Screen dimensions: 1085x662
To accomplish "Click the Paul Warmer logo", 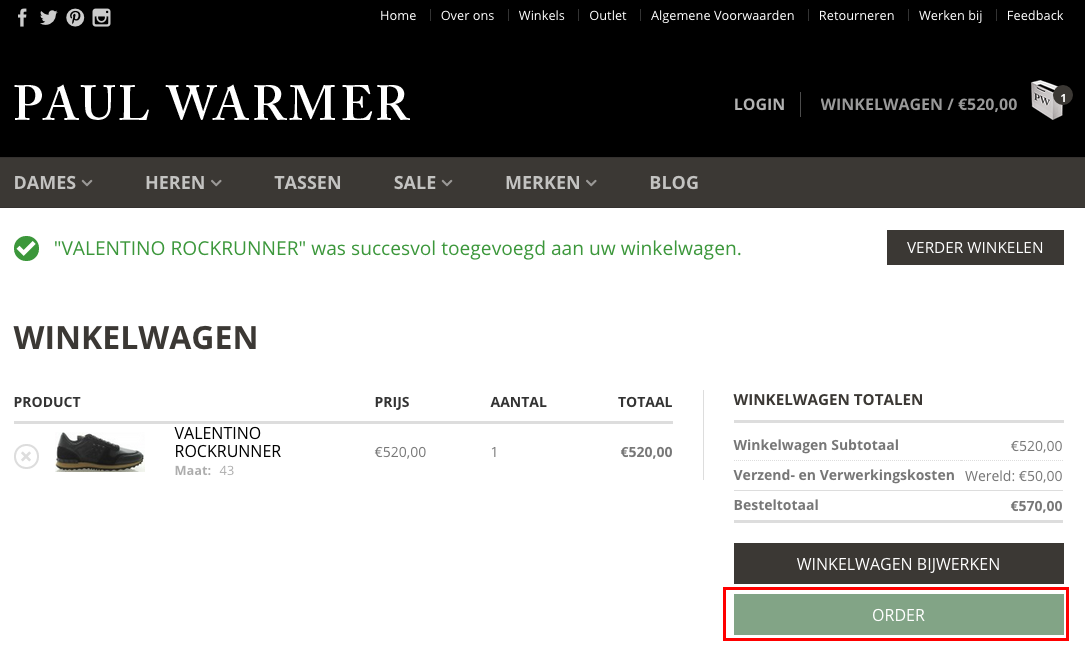I will pos(212,103).
